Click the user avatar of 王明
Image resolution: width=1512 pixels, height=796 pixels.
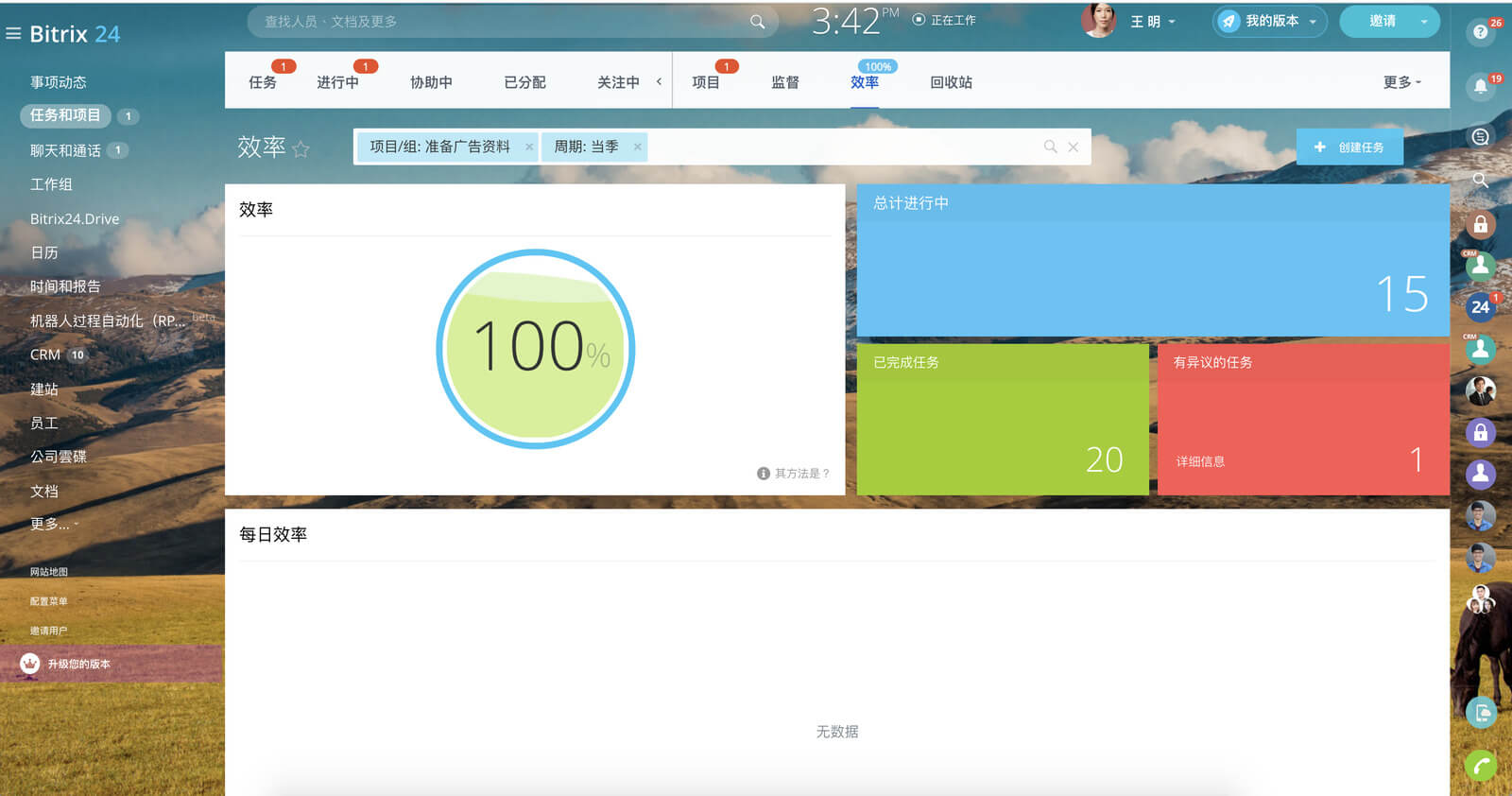(x=1098, y=21)
